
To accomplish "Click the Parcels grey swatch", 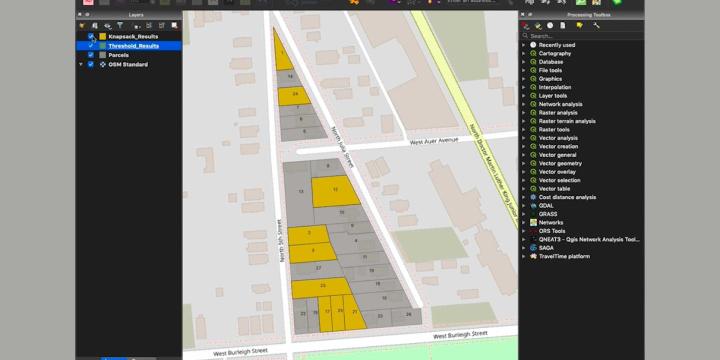I will pyautogui.click(x=102, y=55).
